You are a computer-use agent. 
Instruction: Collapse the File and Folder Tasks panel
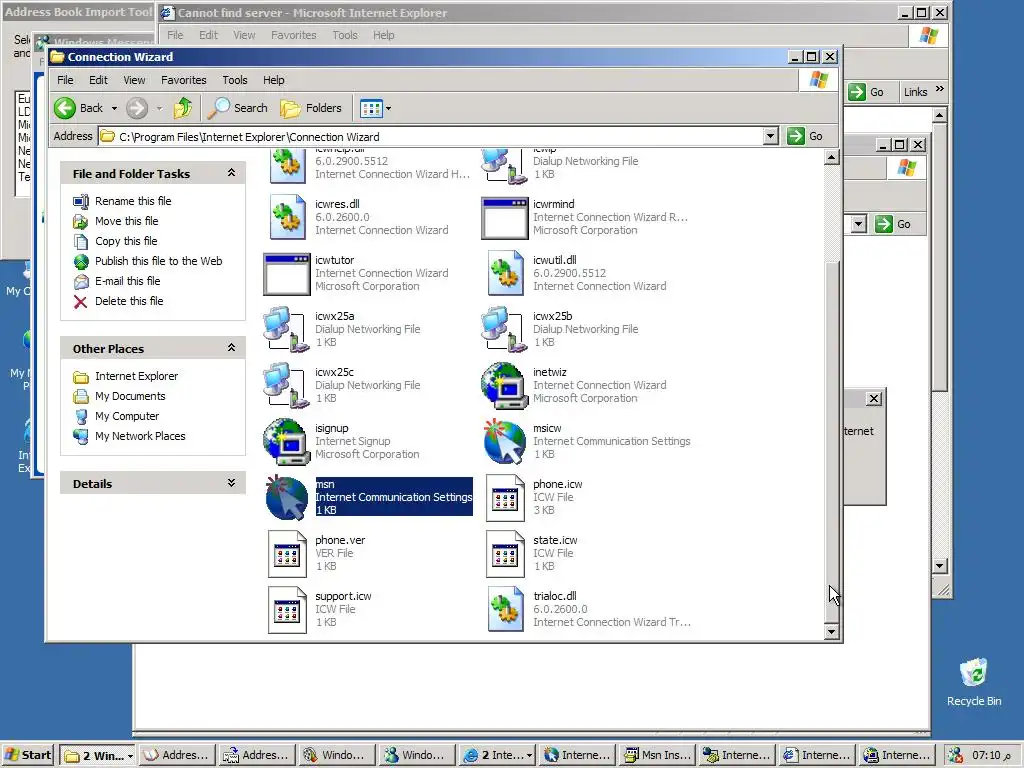click(231, 173)
